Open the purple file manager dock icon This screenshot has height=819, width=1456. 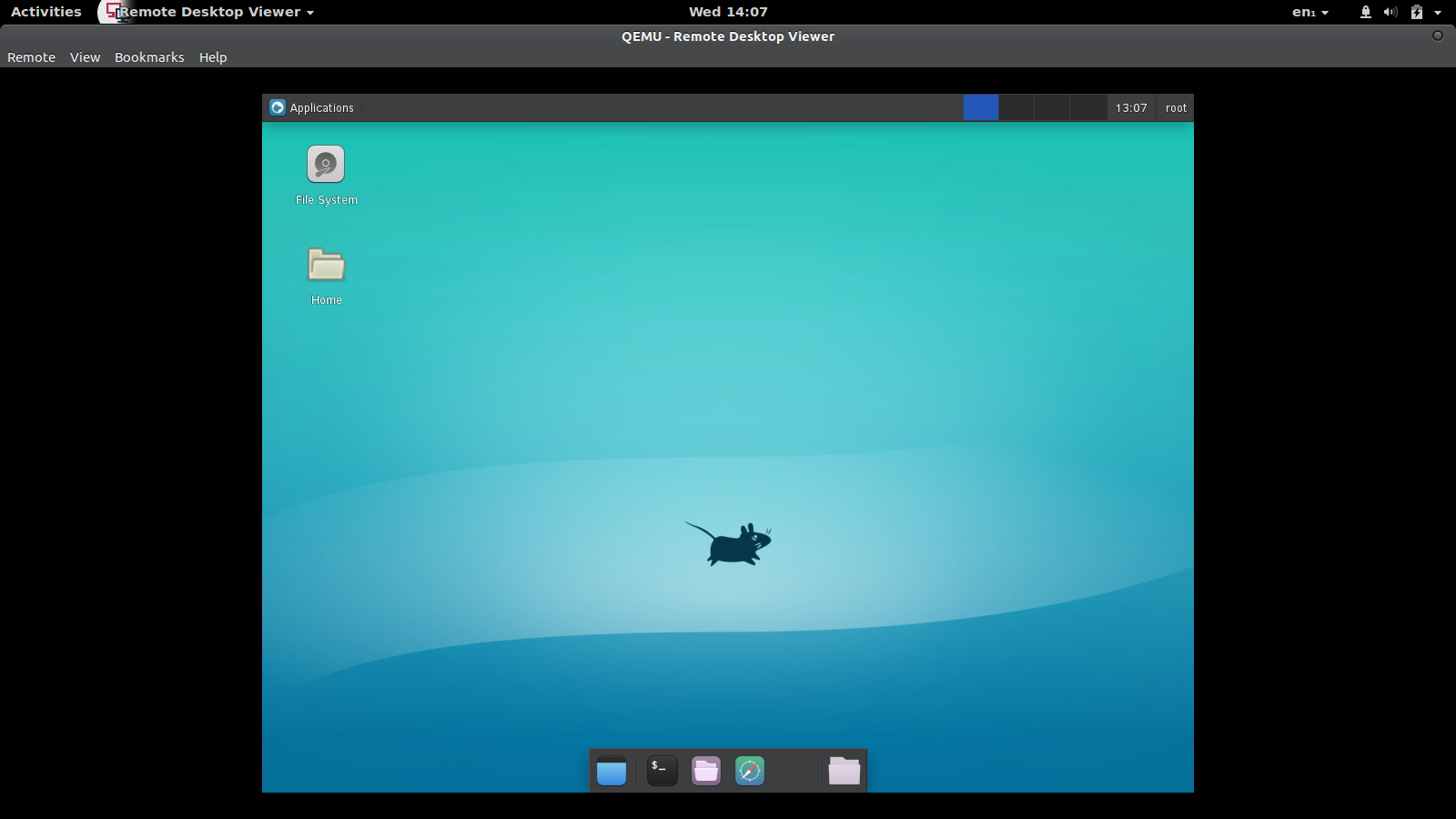pos(706,771)
